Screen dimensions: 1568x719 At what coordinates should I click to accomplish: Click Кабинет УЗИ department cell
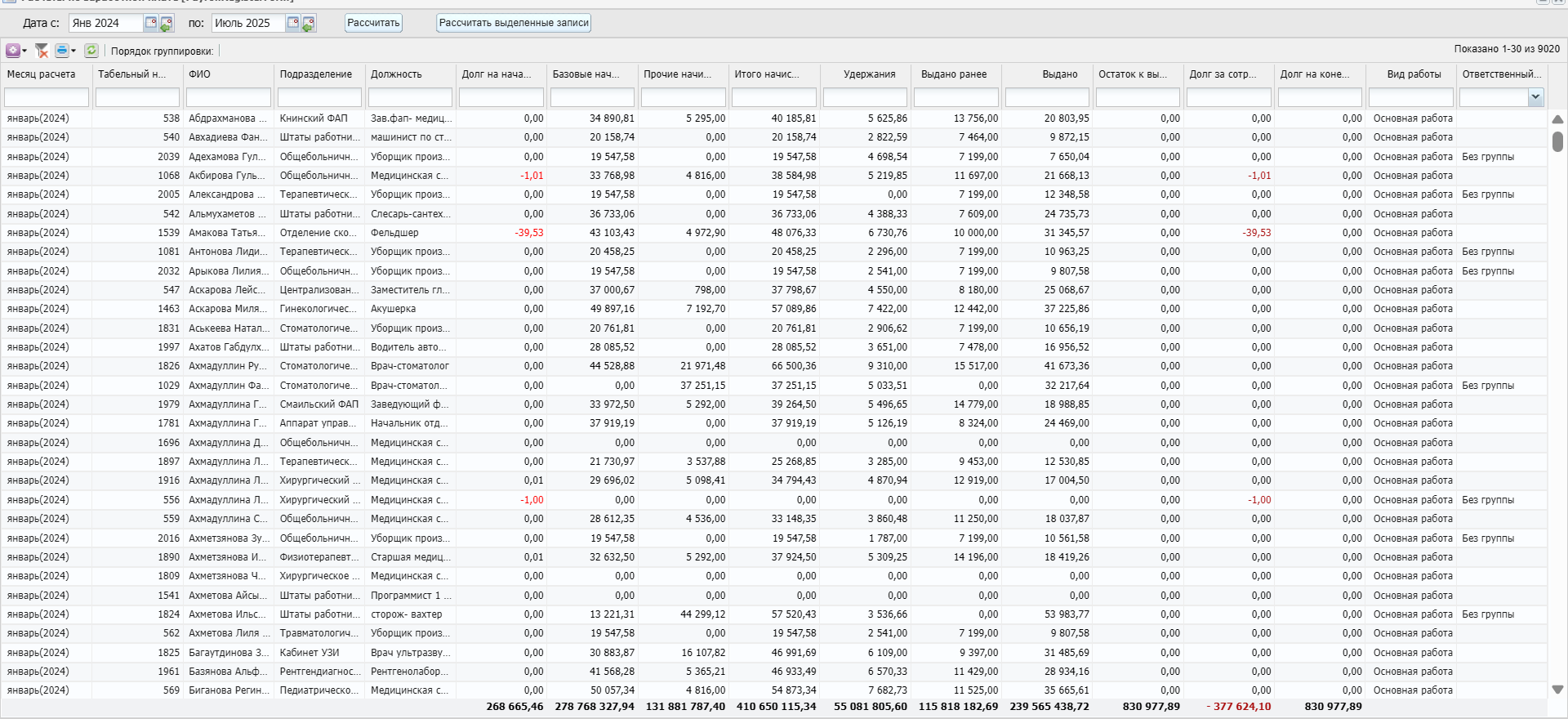pyautogui.click(x=319, y=653)
